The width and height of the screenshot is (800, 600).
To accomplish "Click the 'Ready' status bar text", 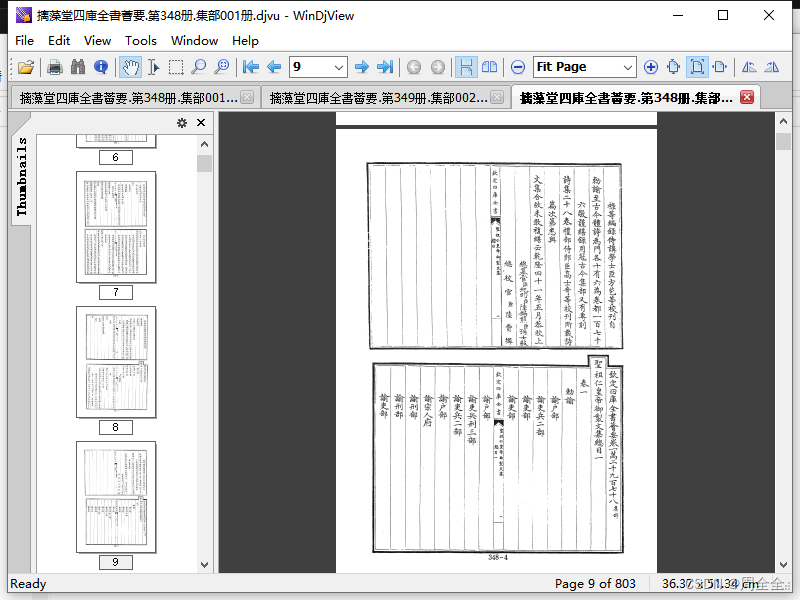I will point(28,583).
